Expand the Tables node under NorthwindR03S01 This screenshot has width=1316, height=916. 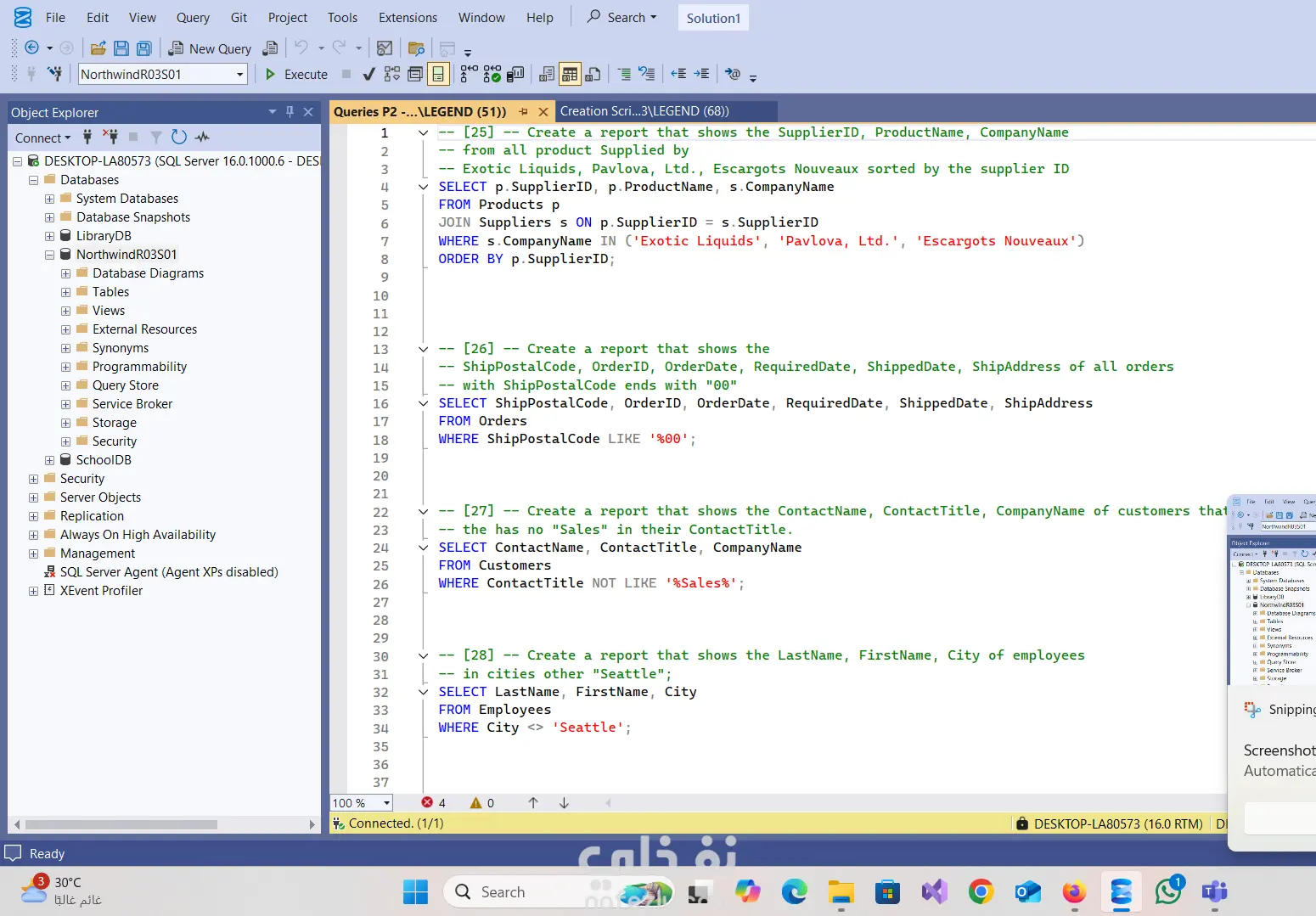66,292
